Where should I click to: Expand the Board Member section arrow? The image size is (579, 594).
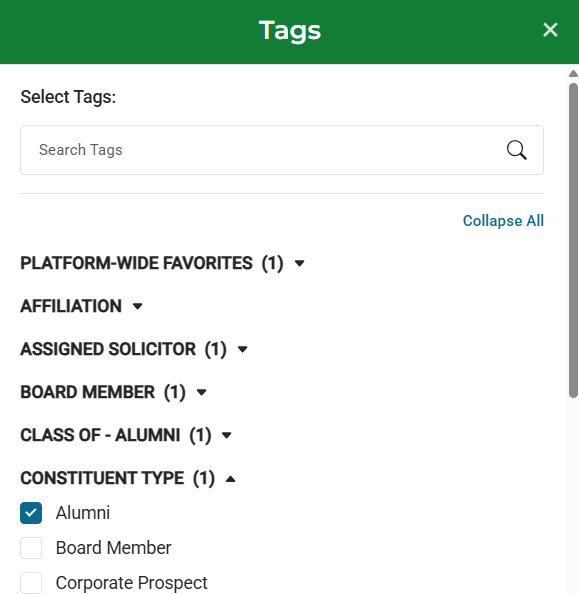click(x=202, y=392)
